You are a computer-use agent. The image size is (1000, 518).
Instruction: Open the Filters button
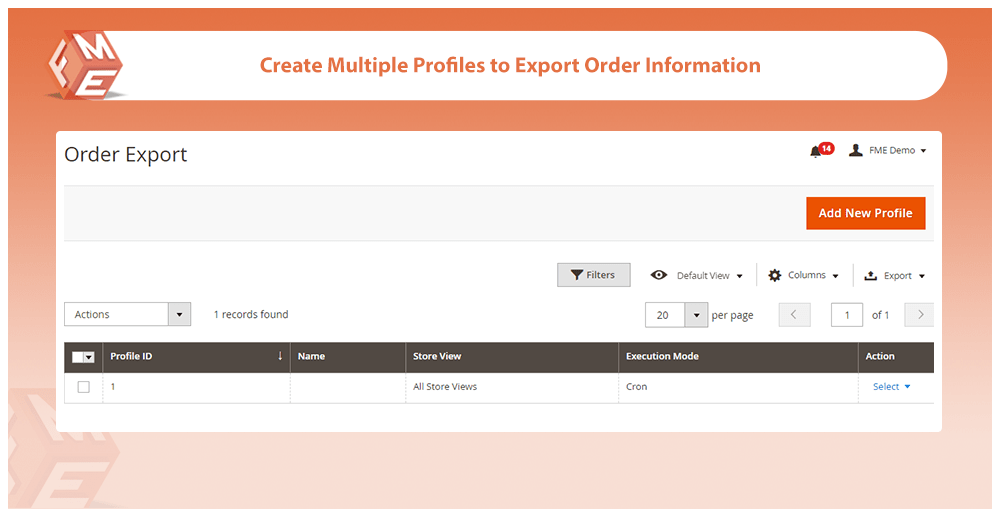pos(593,275)
